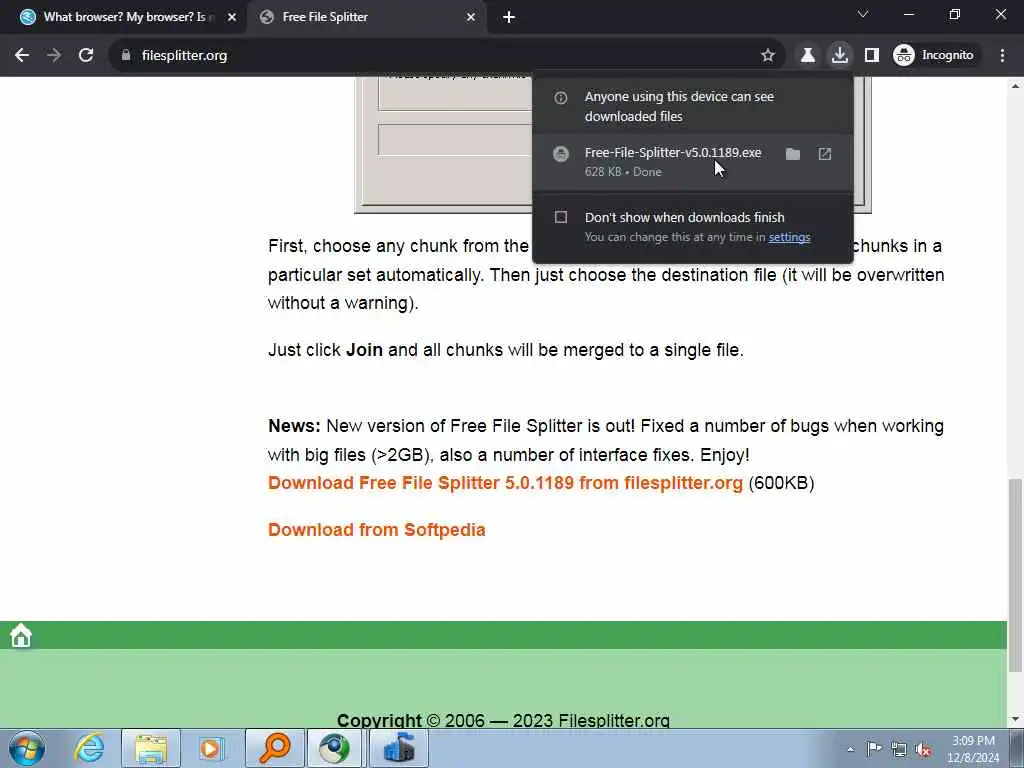Open the Windows Start menu
The height and width of the screenshot is (768, 1024).
tap(27, 748)
